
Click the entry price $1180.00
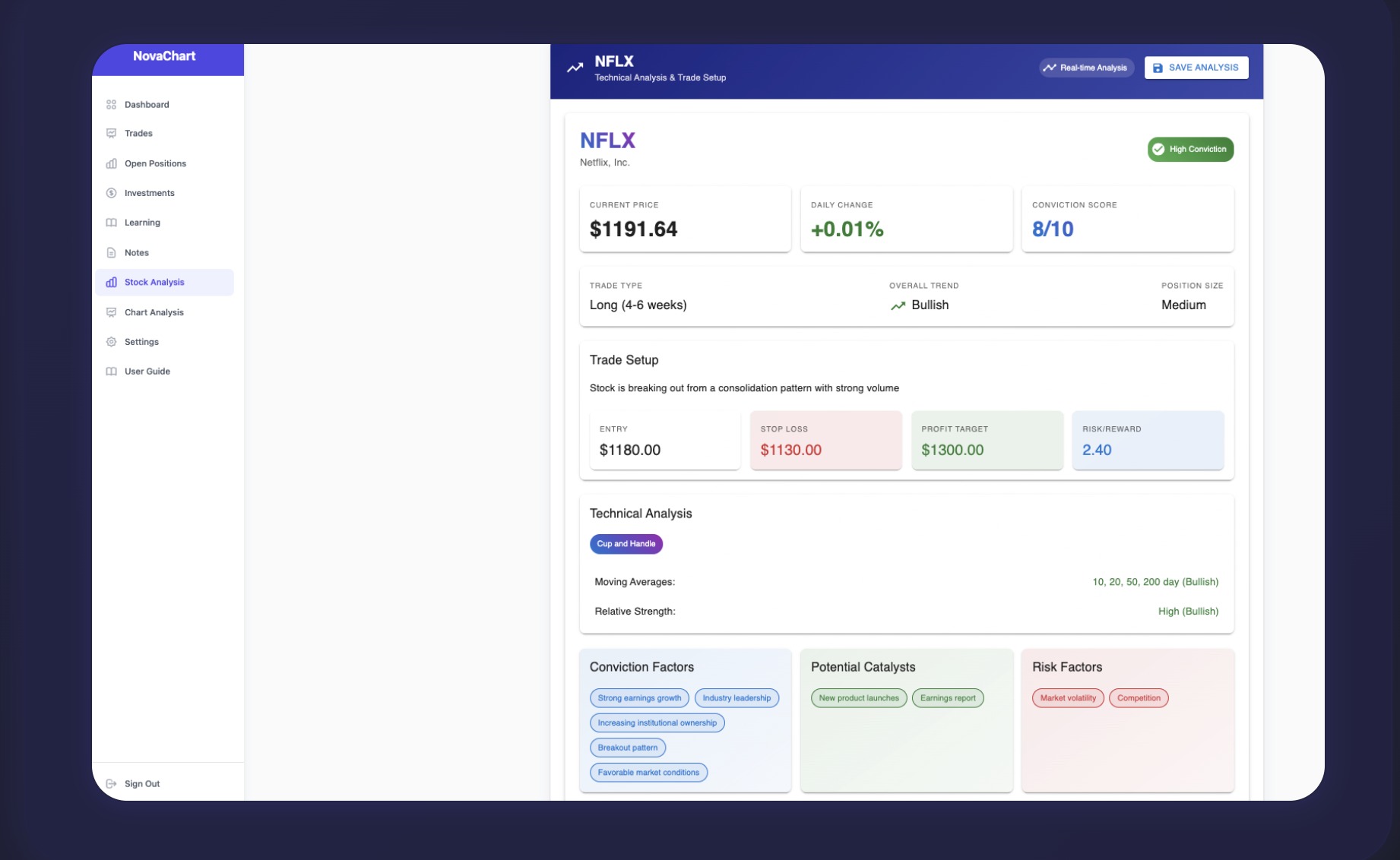click(630, 451)
